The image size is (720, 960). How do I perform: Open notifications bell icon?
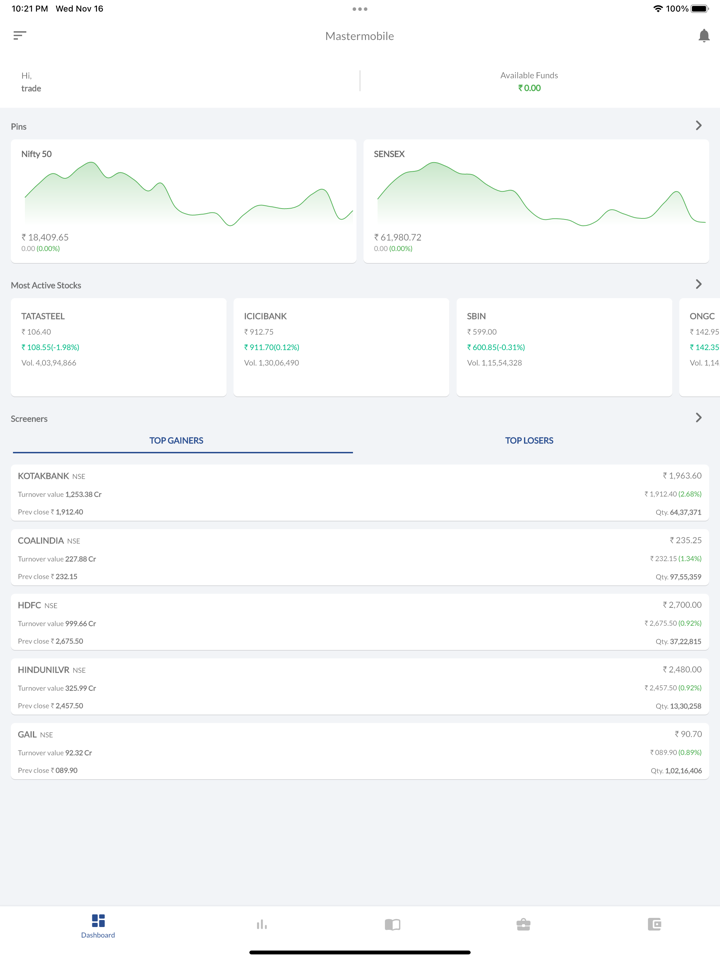click(x=703, y=36)
